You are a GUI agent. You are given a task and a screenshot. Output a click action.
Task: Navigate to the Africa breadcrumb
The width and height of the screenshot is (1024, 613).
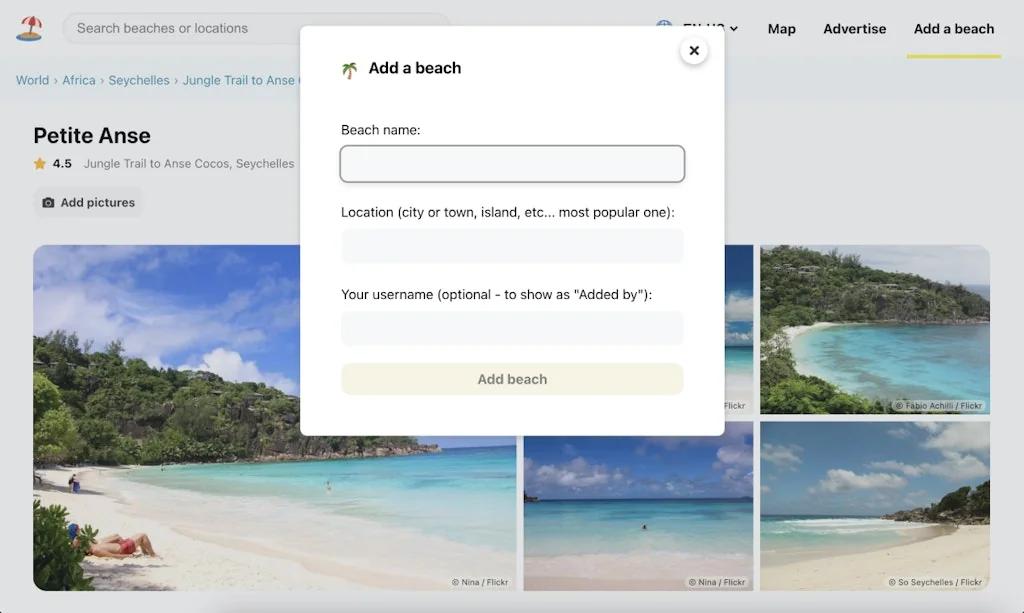point(78,80)
